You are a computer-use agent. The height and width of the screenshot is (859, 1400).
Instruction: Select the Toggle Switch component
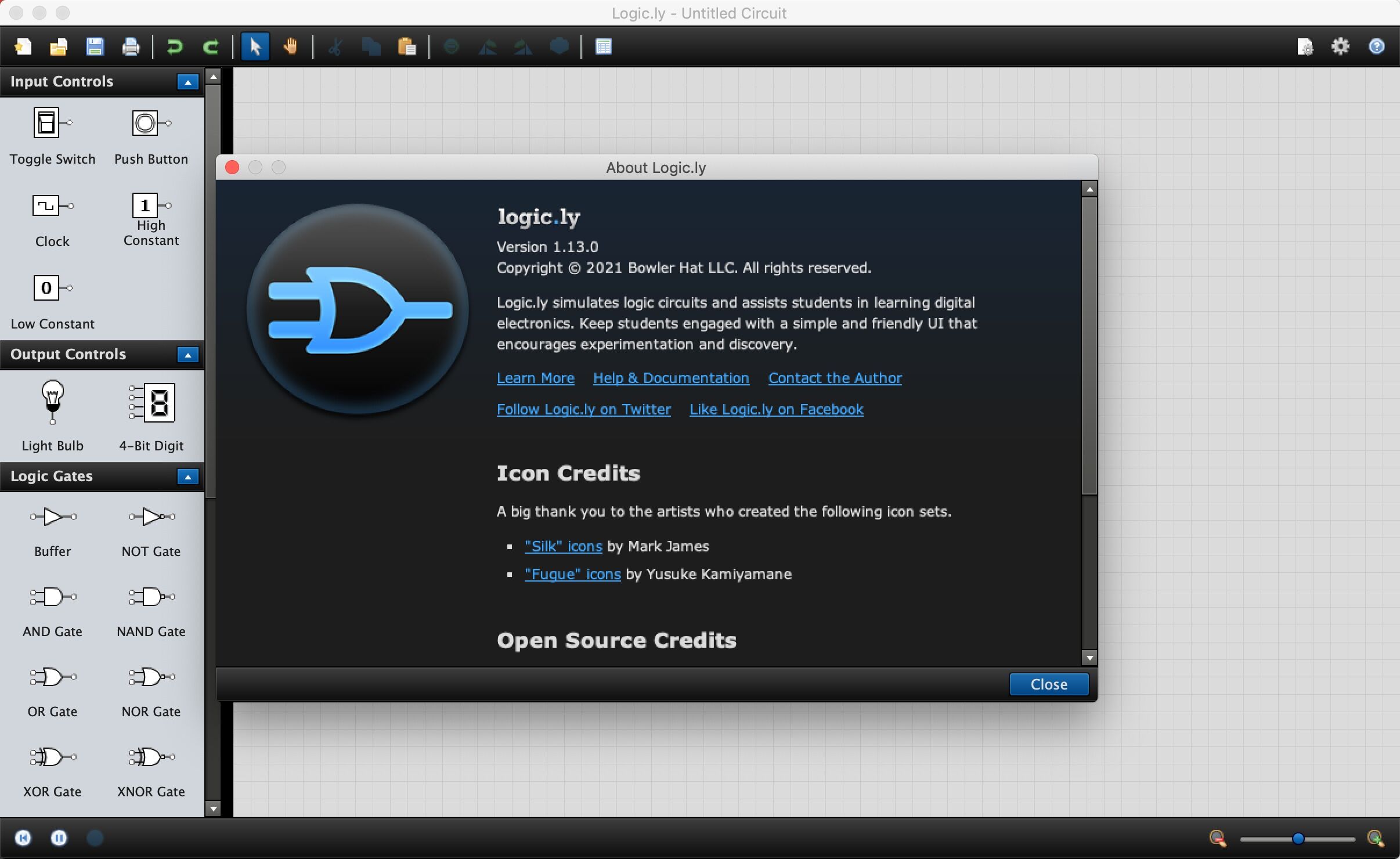[52, 137]
